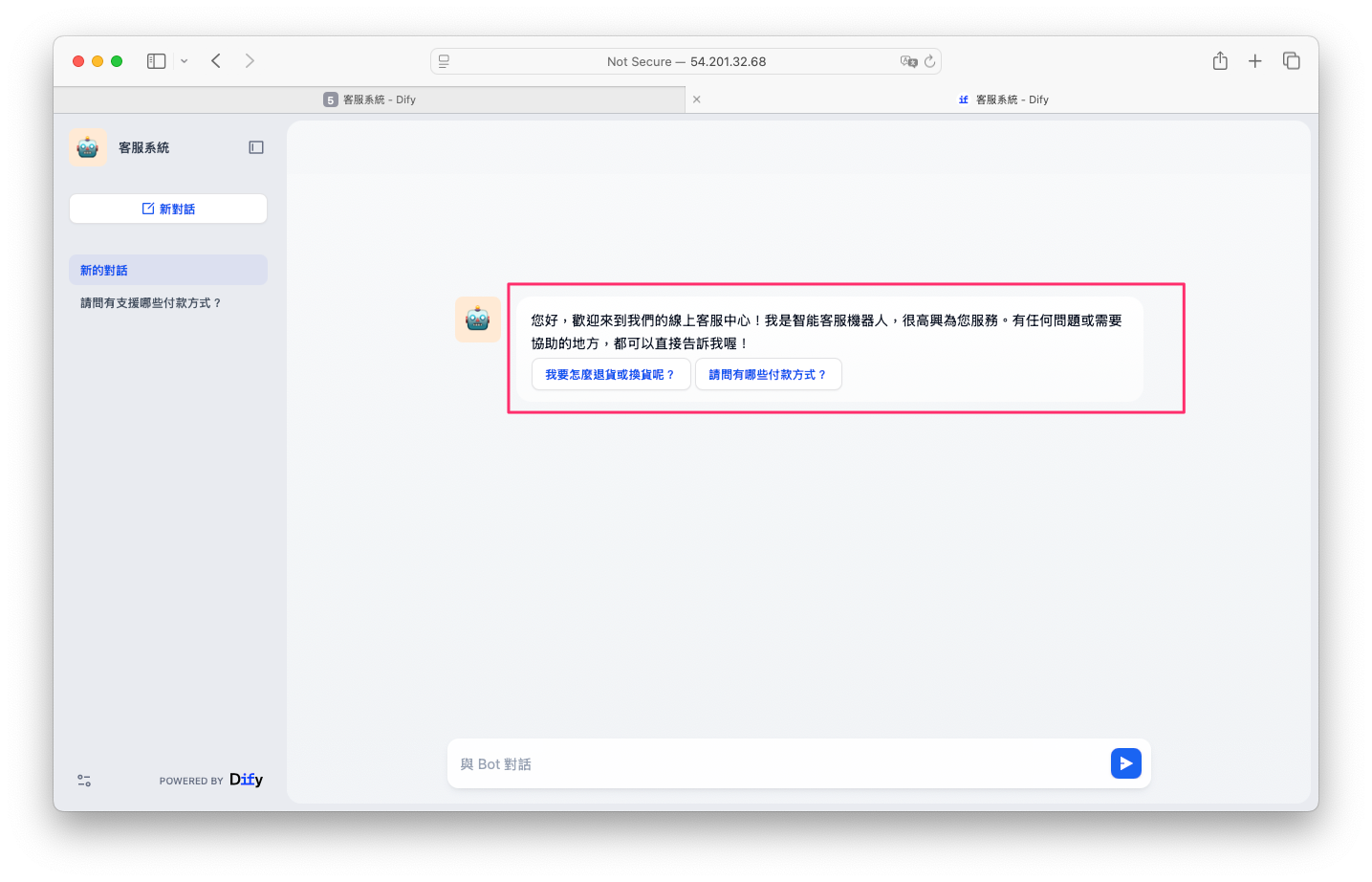Open the settings sliders icon at bottom left
1372x882 pixels.
[84, 781]
